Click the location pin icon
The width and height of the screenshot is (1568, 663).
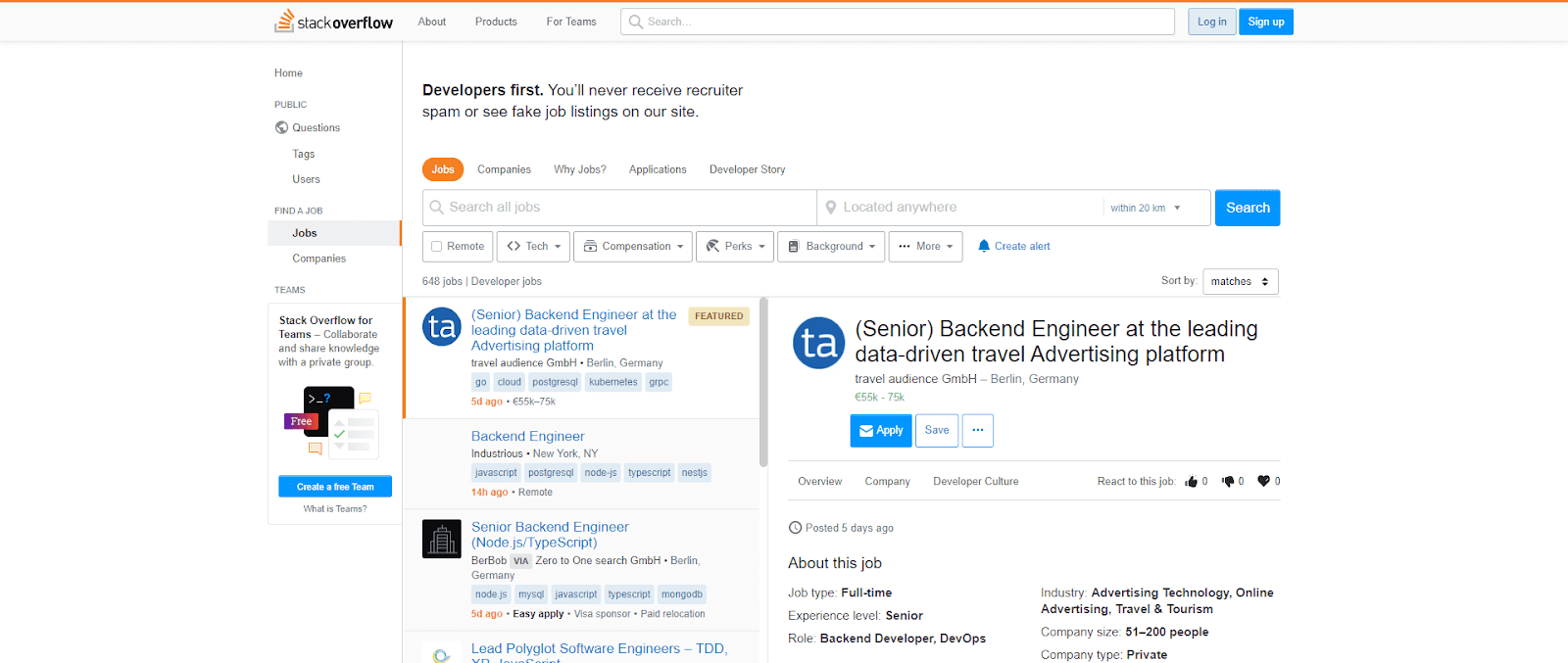(831, 208)
